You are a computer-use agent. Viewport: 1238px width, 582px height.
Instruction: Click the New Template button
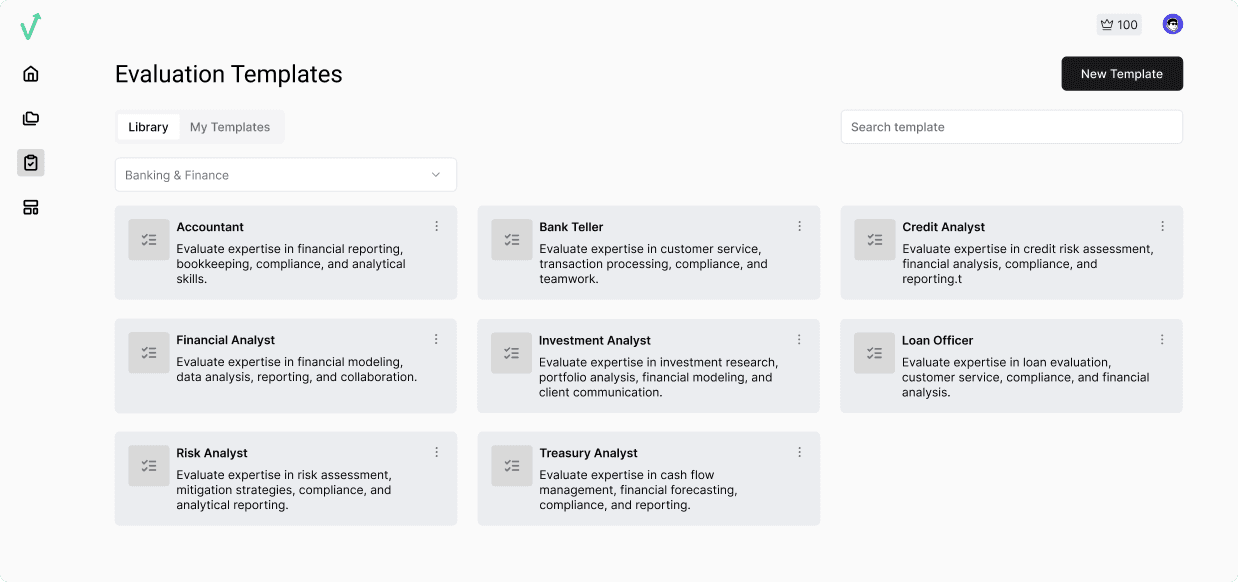point(1121,73)
